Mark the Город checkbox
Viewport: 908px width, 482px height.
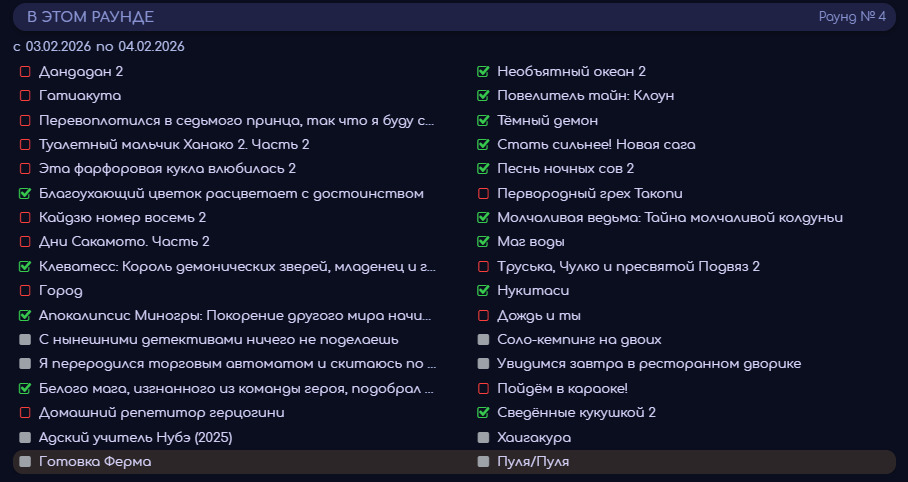coord(25,291)
